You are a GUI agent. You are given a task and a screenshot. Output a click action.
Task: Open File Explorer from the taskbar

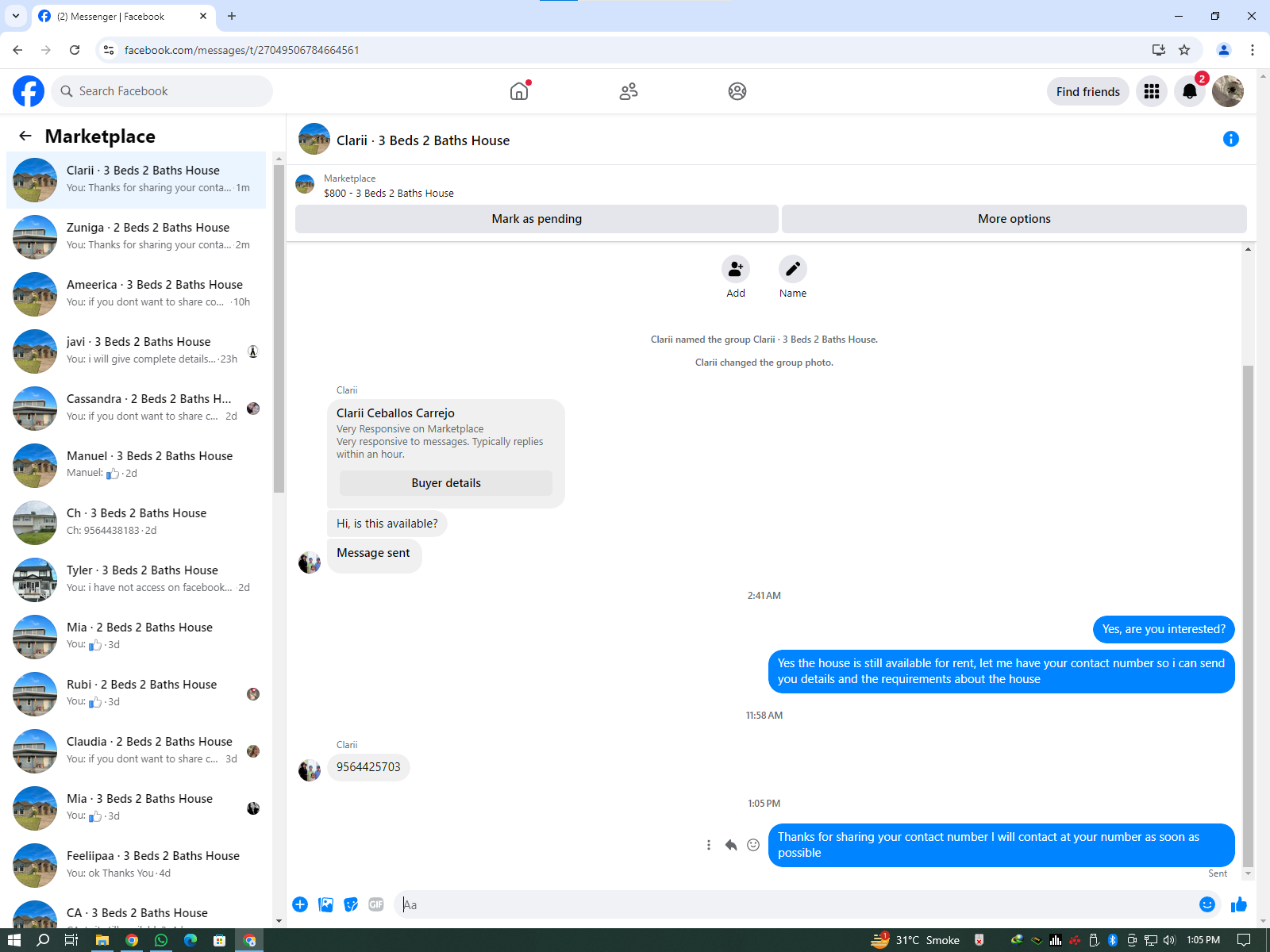[102, 940]
